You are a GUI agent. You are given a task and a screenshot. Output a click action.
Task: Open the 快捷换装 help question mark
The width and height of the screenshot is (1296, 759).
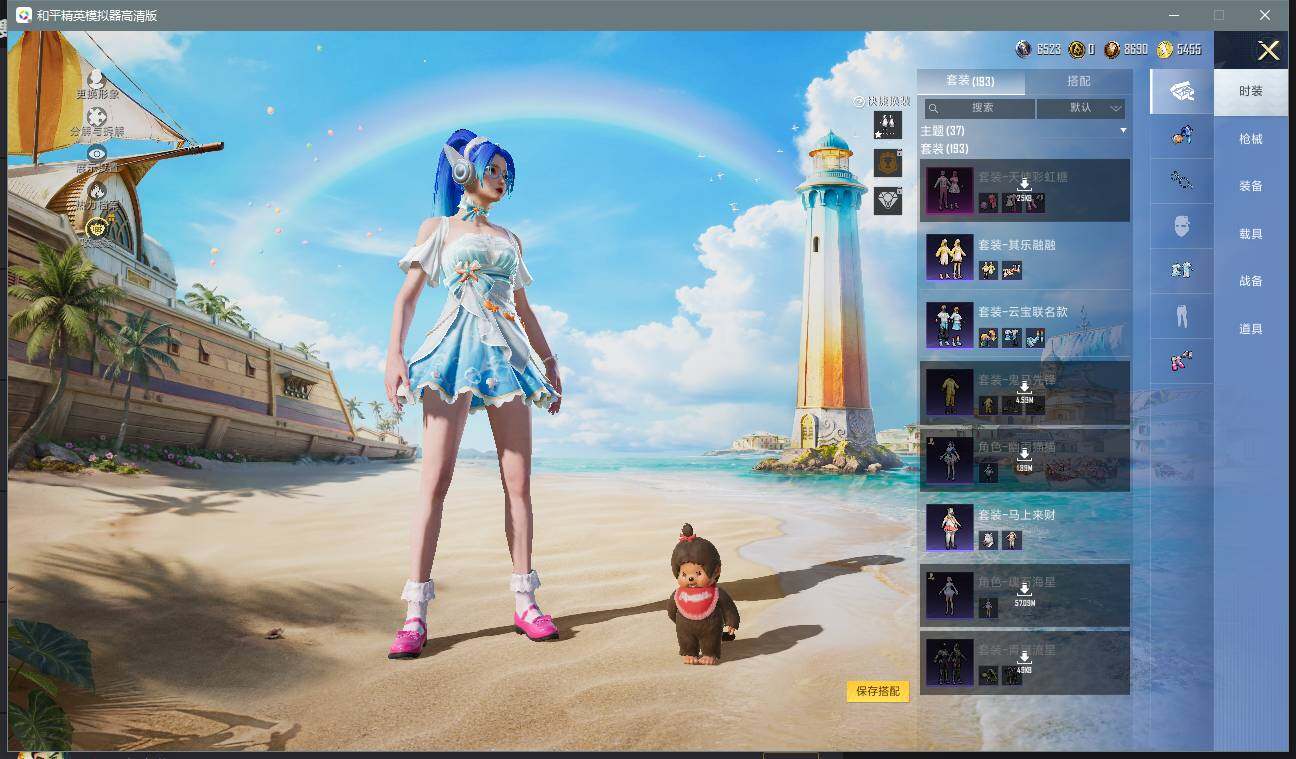858,101
